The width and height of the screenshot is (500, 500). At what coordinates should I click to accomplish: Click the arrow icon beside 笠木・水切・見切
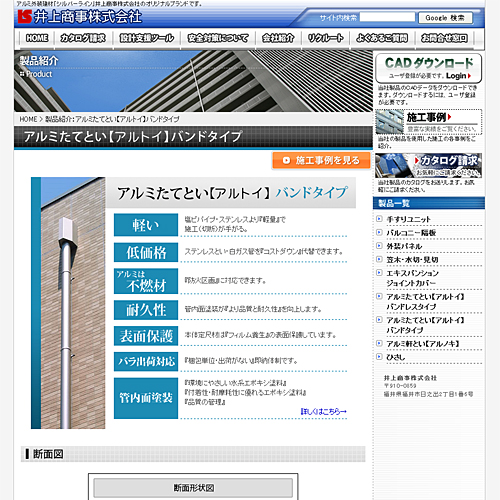coord(379,259)
